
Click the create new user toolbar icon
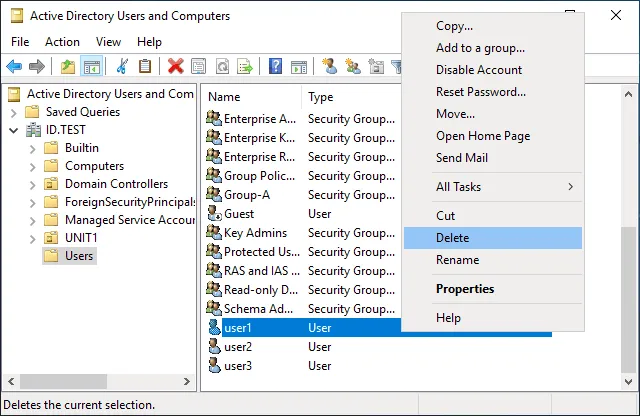tap(329, 67)
